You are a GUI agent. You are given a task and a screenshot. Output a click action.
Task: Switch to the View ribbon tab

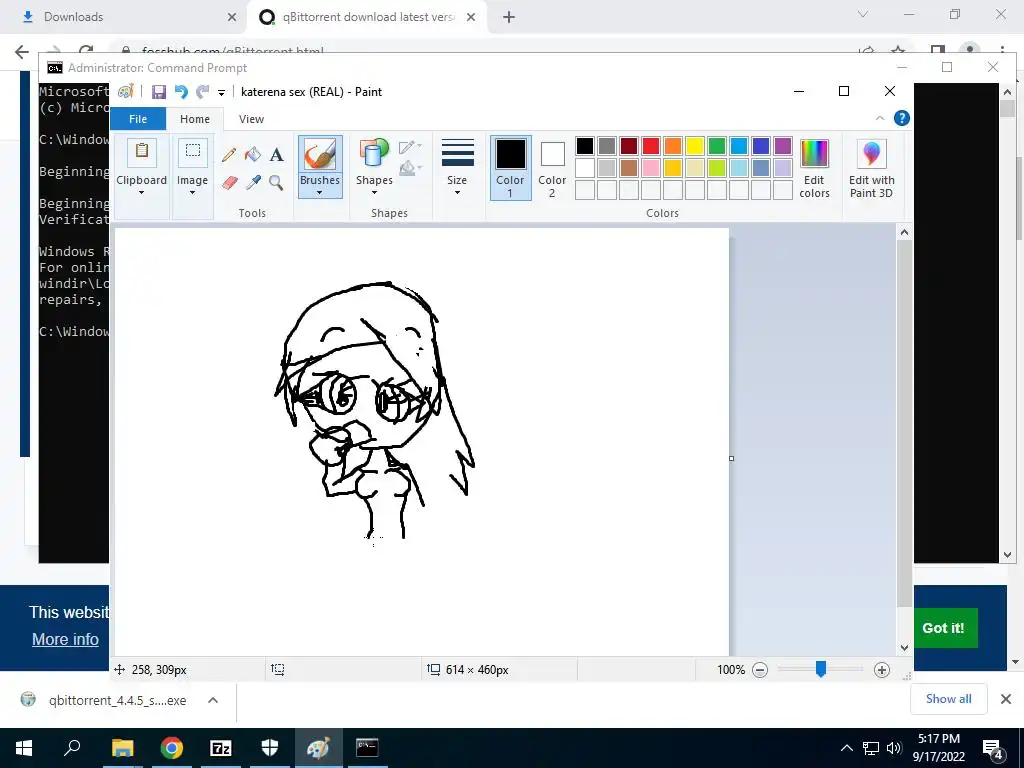[251, 119]
